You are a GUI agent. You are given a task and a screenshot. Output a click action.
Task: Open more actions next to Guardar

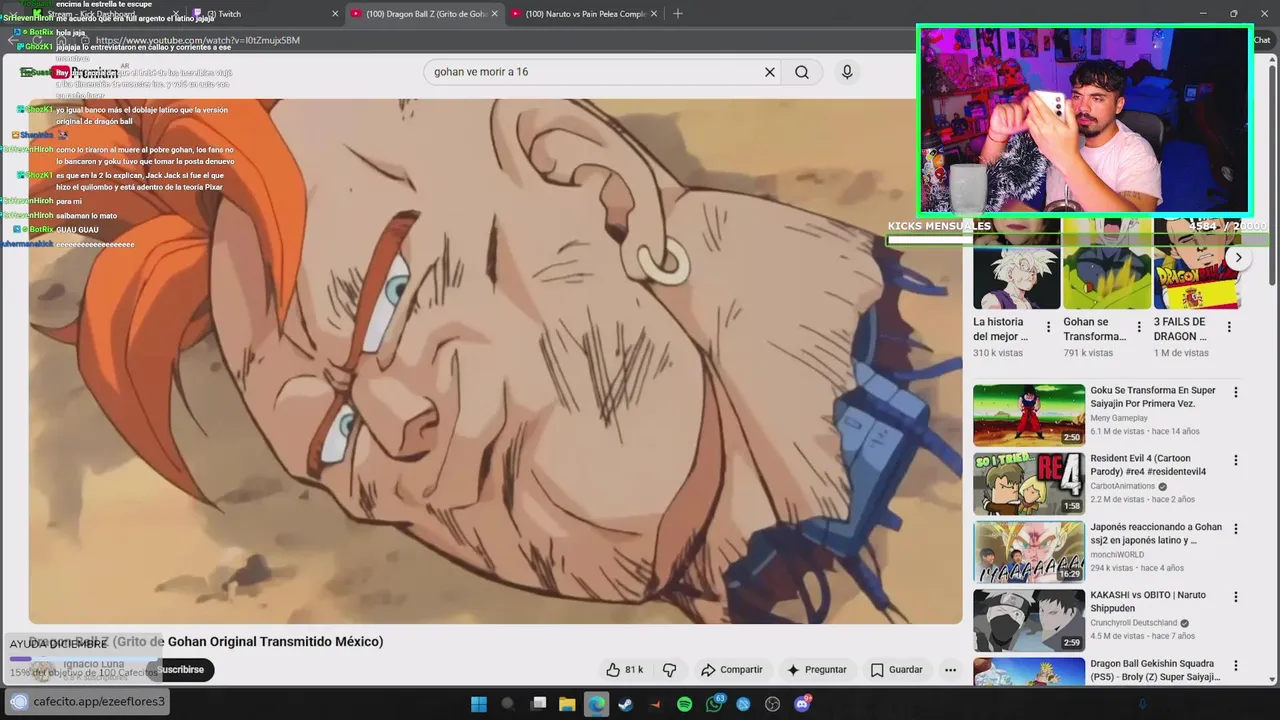pos(950,670)
